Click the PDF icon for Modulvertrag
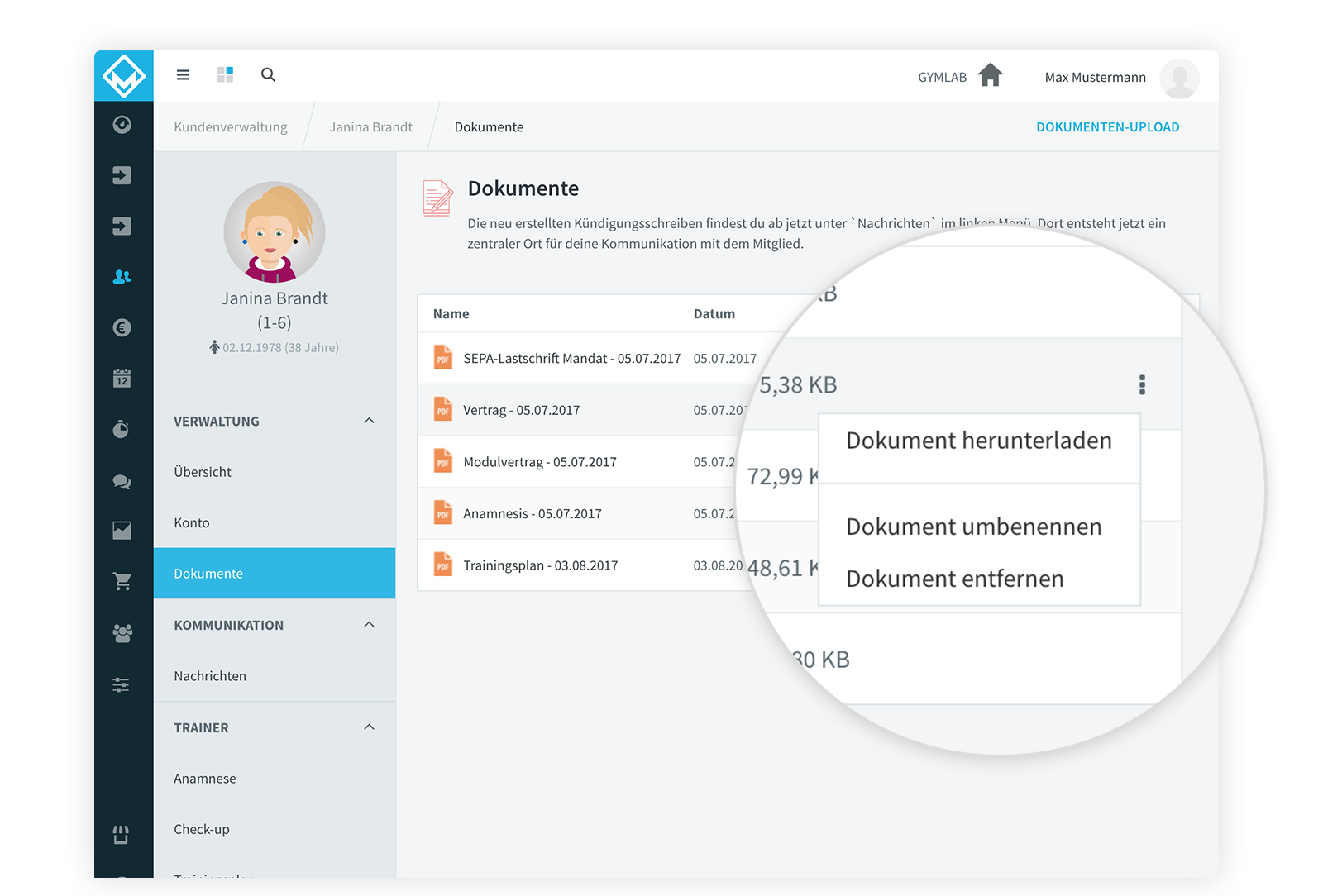Screen dimensions: 1323x896 [x=443, y=460]
